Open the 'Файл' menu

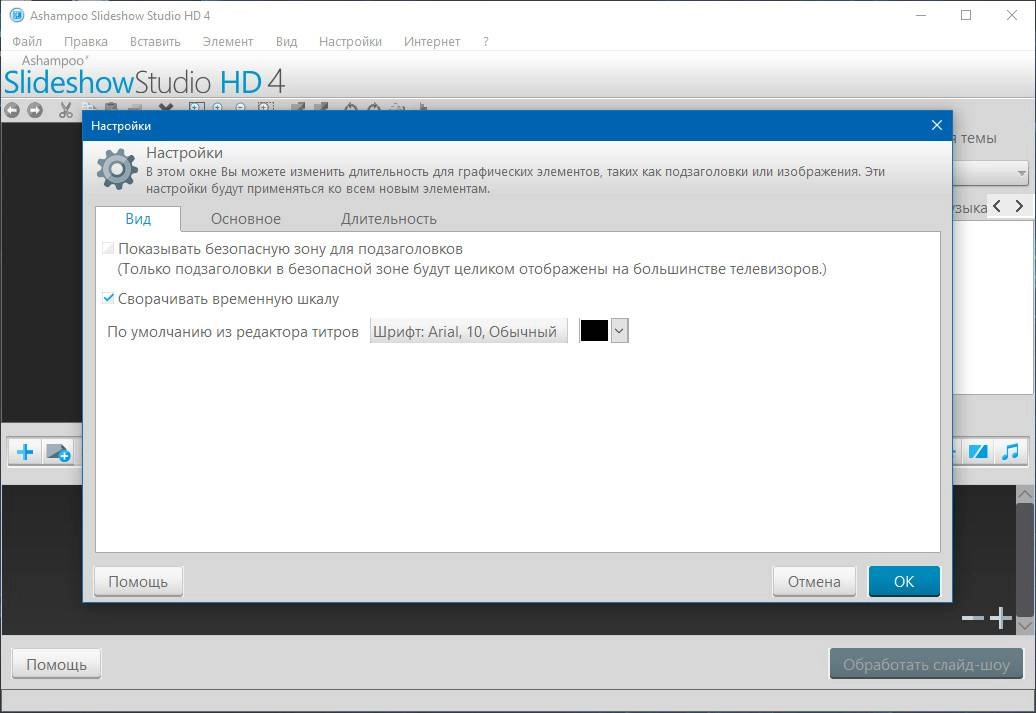coord(27,41)
